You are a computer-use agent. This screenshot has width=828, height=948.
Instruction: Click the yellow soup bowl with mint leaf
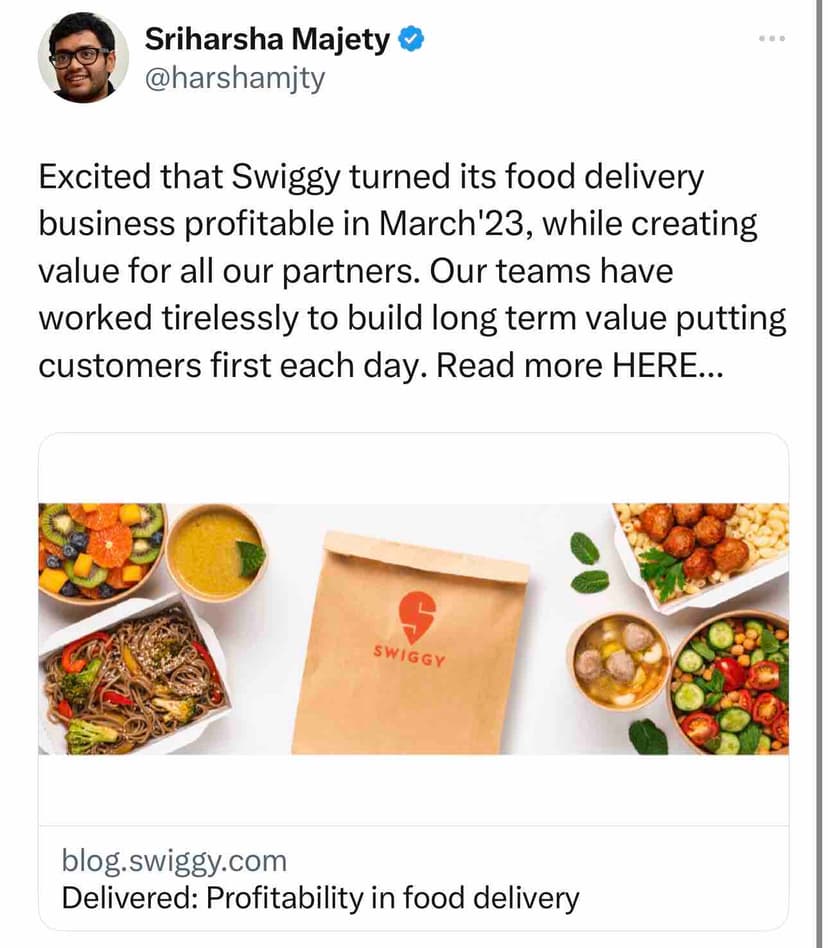pos(215,551)
